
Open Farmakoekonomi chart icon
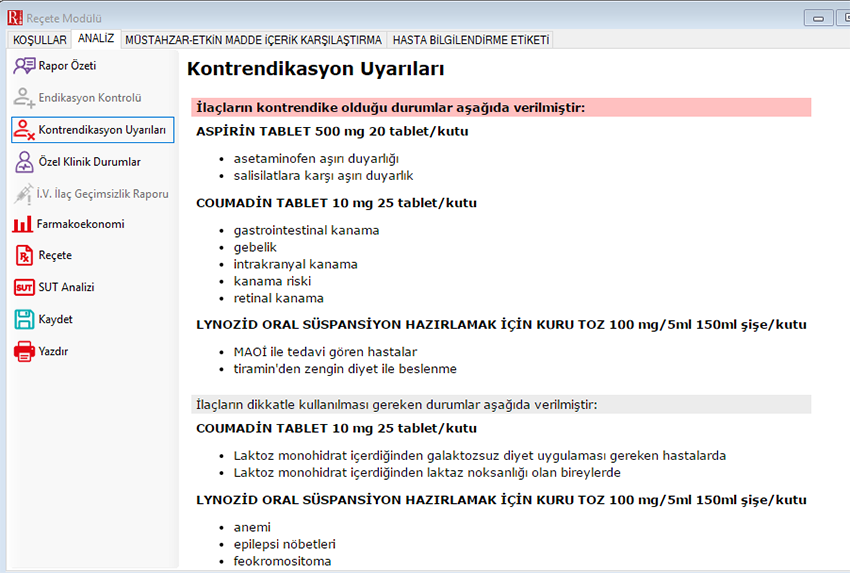pos(24,224)
